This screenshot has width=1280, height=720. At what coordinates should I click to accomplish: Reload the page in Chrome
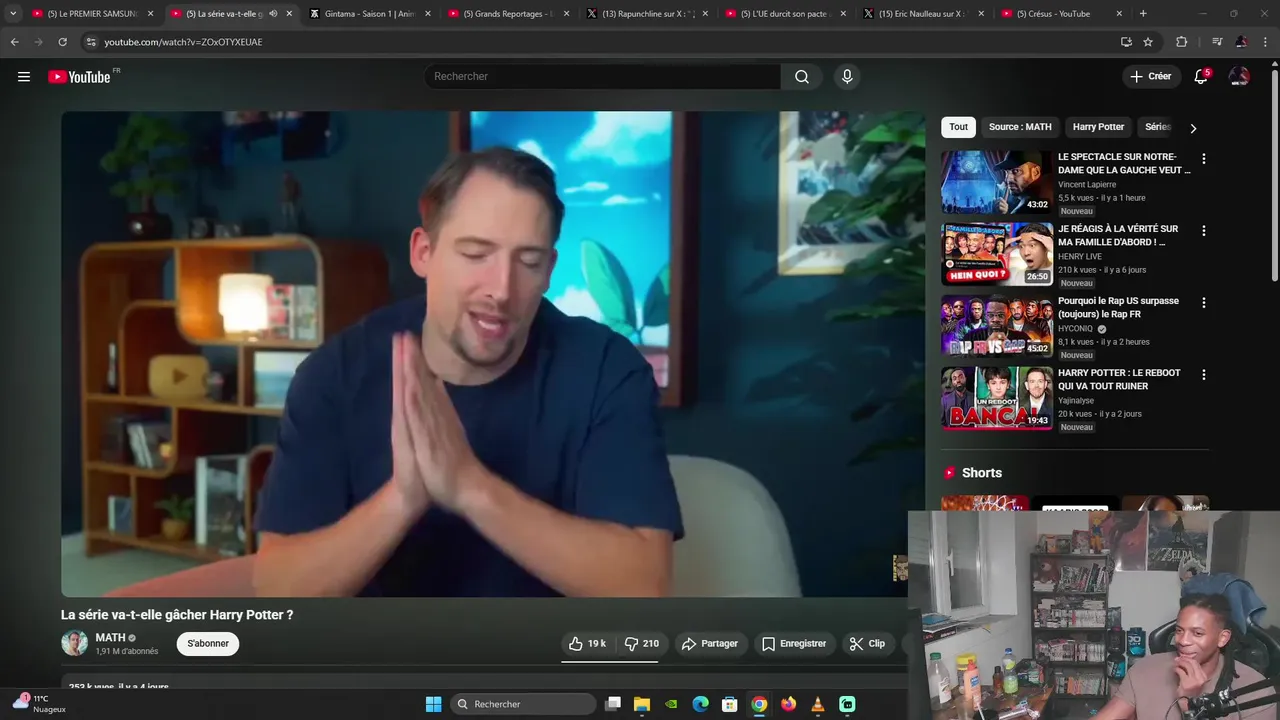pyautogui.click(x=63, y=42)
